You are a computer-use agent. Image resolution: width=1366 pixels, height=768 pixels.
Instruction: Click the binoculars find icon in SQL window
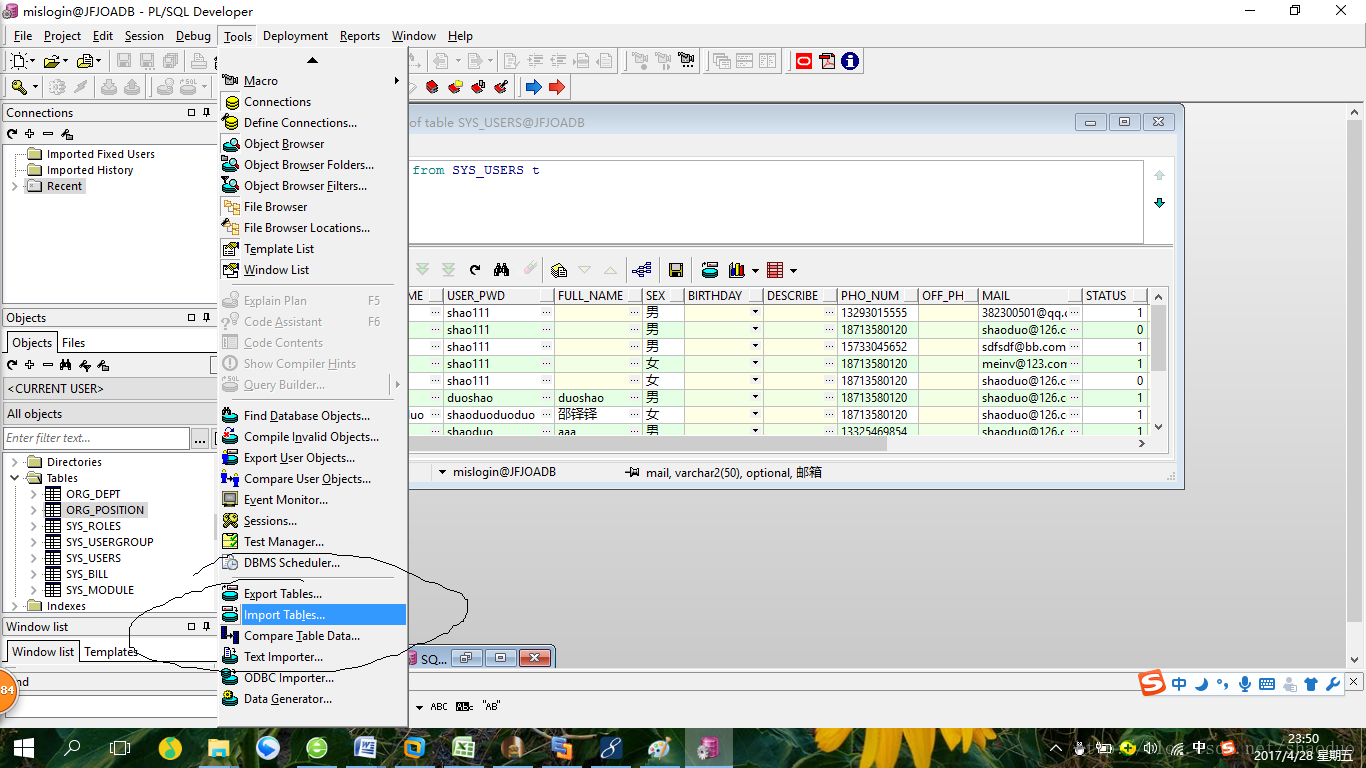502,270
